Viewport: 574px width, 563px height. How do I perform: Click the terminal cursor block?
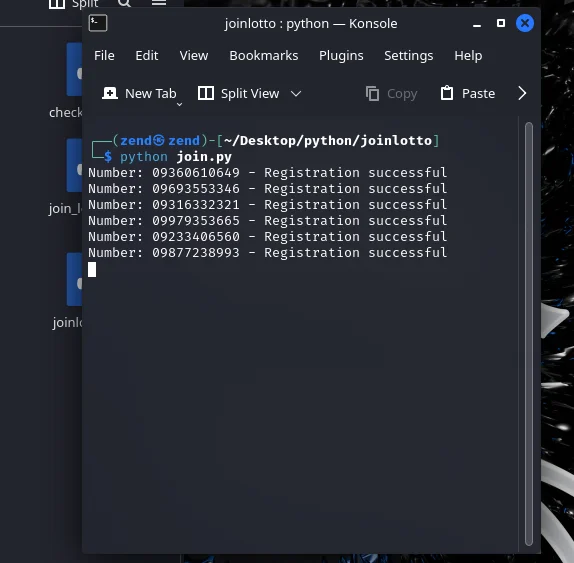92,270
